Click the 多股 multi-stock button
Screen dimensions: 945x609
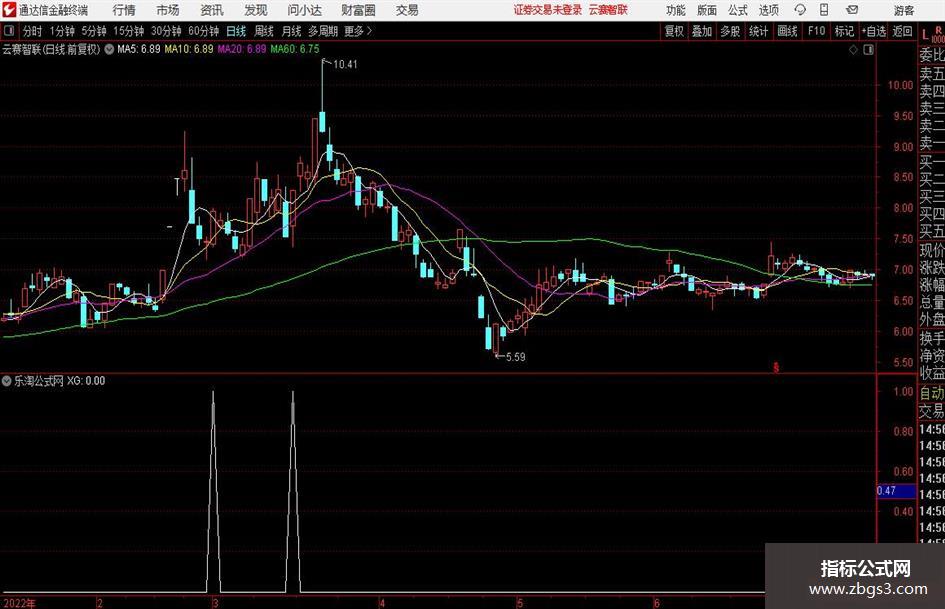[730, 31]
